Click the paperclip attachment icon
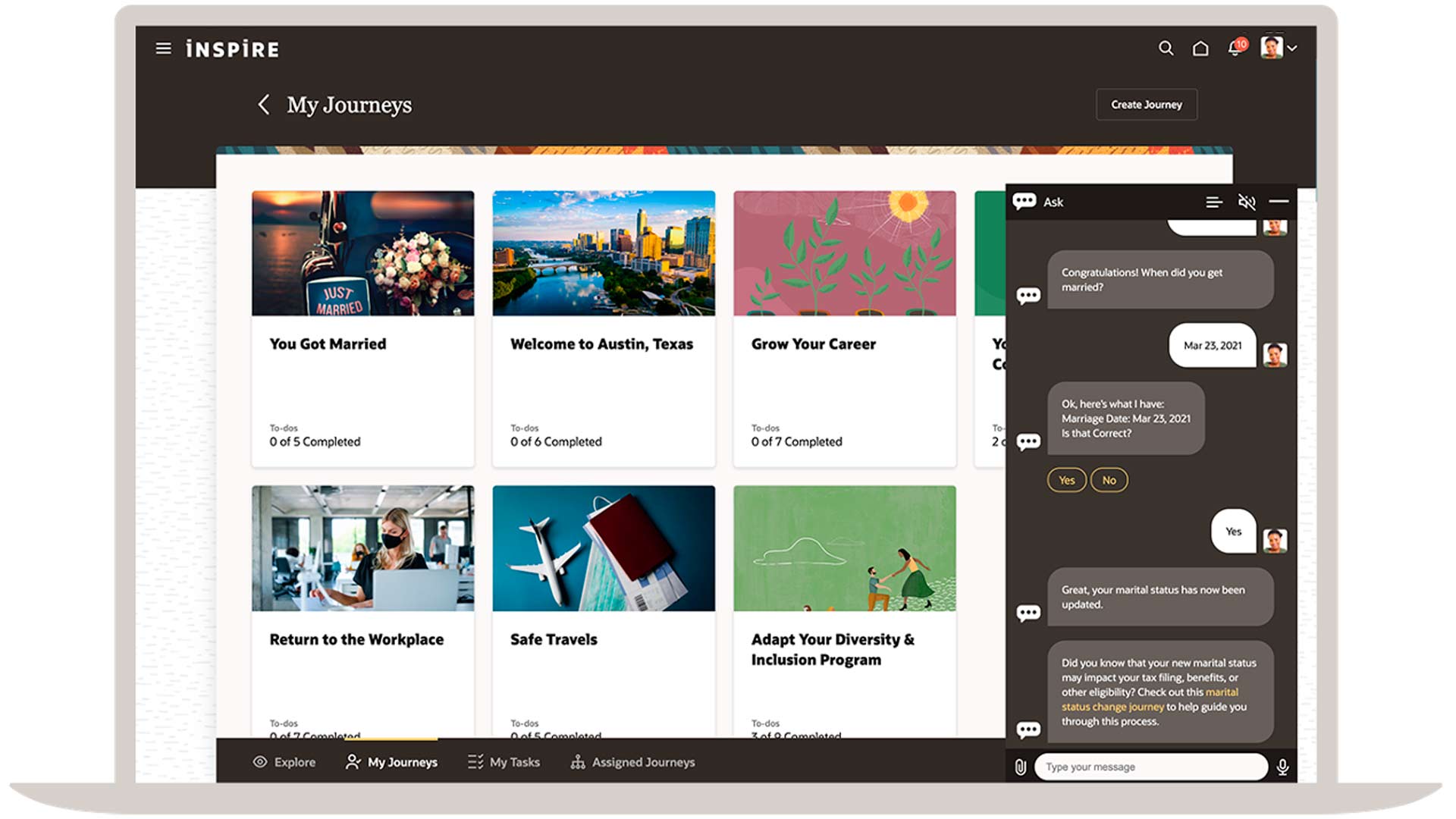Viewport: 1456px width, 819px height. pos(1021,767)
